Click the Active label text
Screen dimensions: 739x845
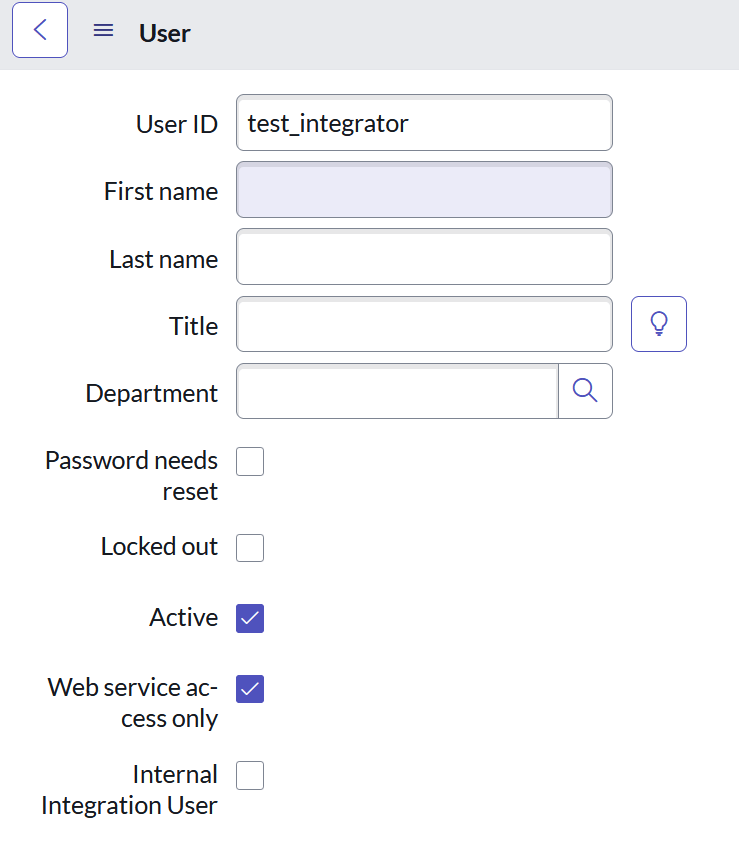183,618
